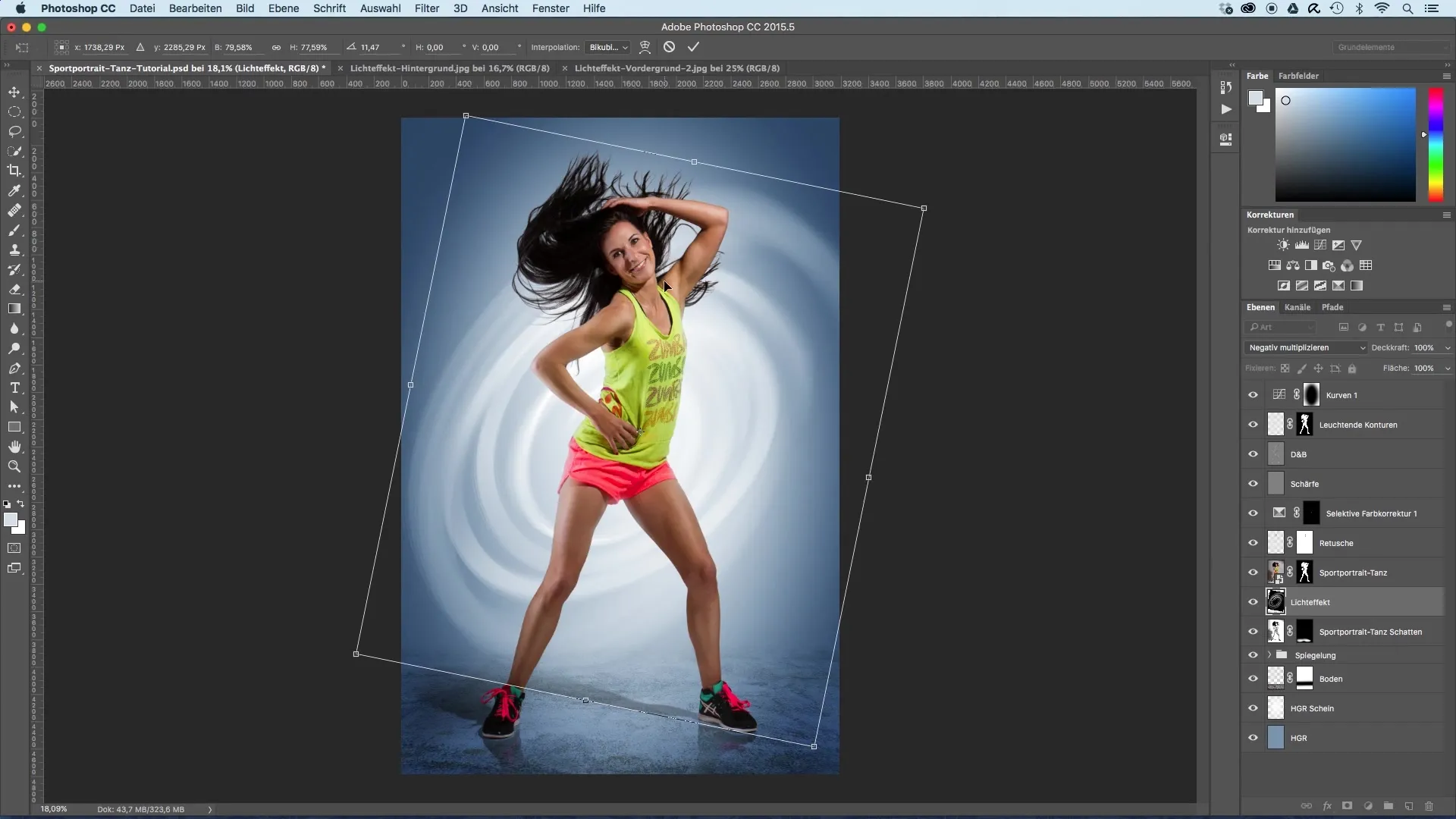Screen dimensions: 1456x819
Task: Select the Rectangle shape tool
Action: pos(14,427)
